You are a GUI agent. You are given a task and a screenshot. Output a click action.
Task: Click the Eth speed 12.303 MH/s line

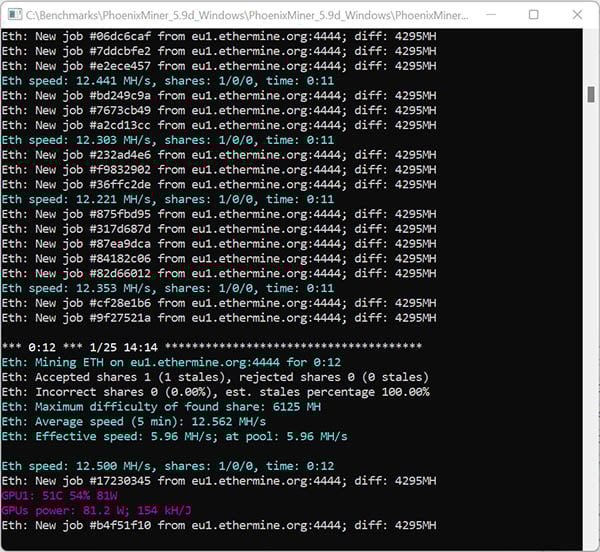(x=168, y=140)
